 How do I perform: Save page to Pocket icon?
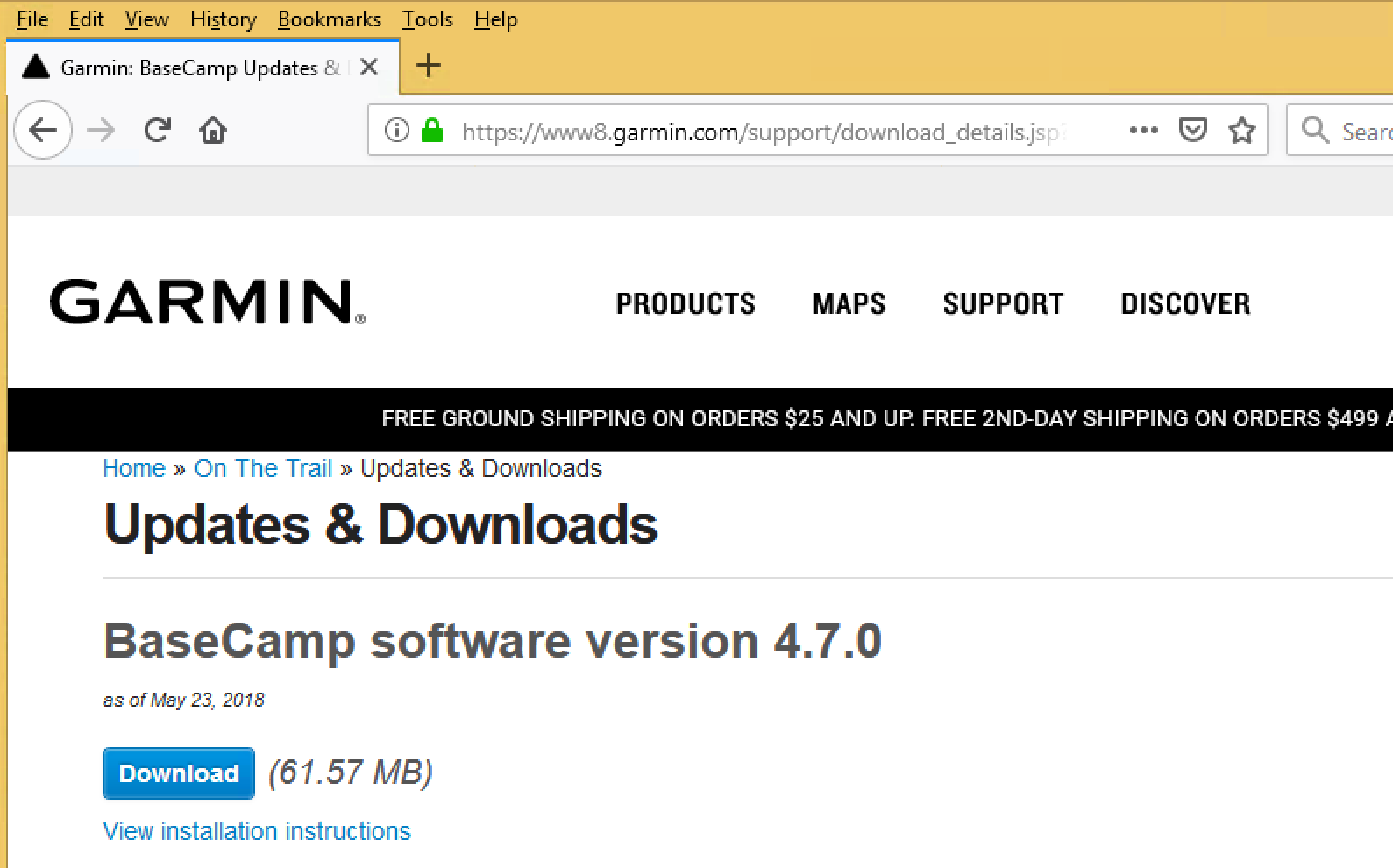[1193, 131]
